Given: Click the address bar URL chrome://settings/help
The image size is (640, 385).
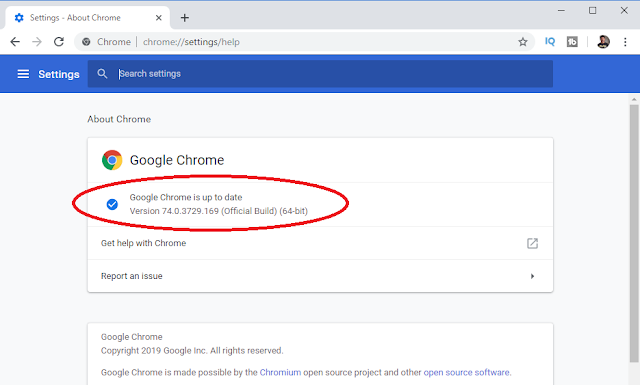Looking at the screenshot, I should 191,42.
